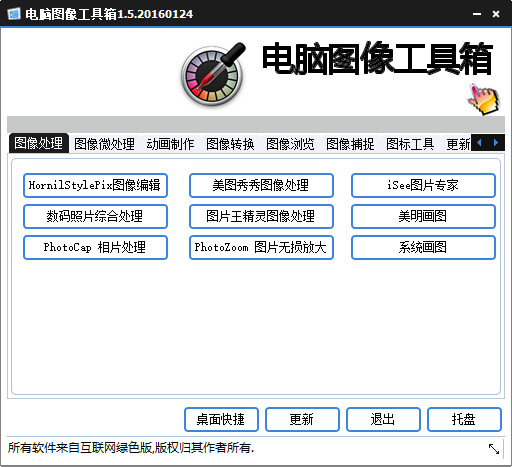This screenshot has height=467, width=512.
Task: Click the pointing hand cursor icon
Action: tap(484, 99)
